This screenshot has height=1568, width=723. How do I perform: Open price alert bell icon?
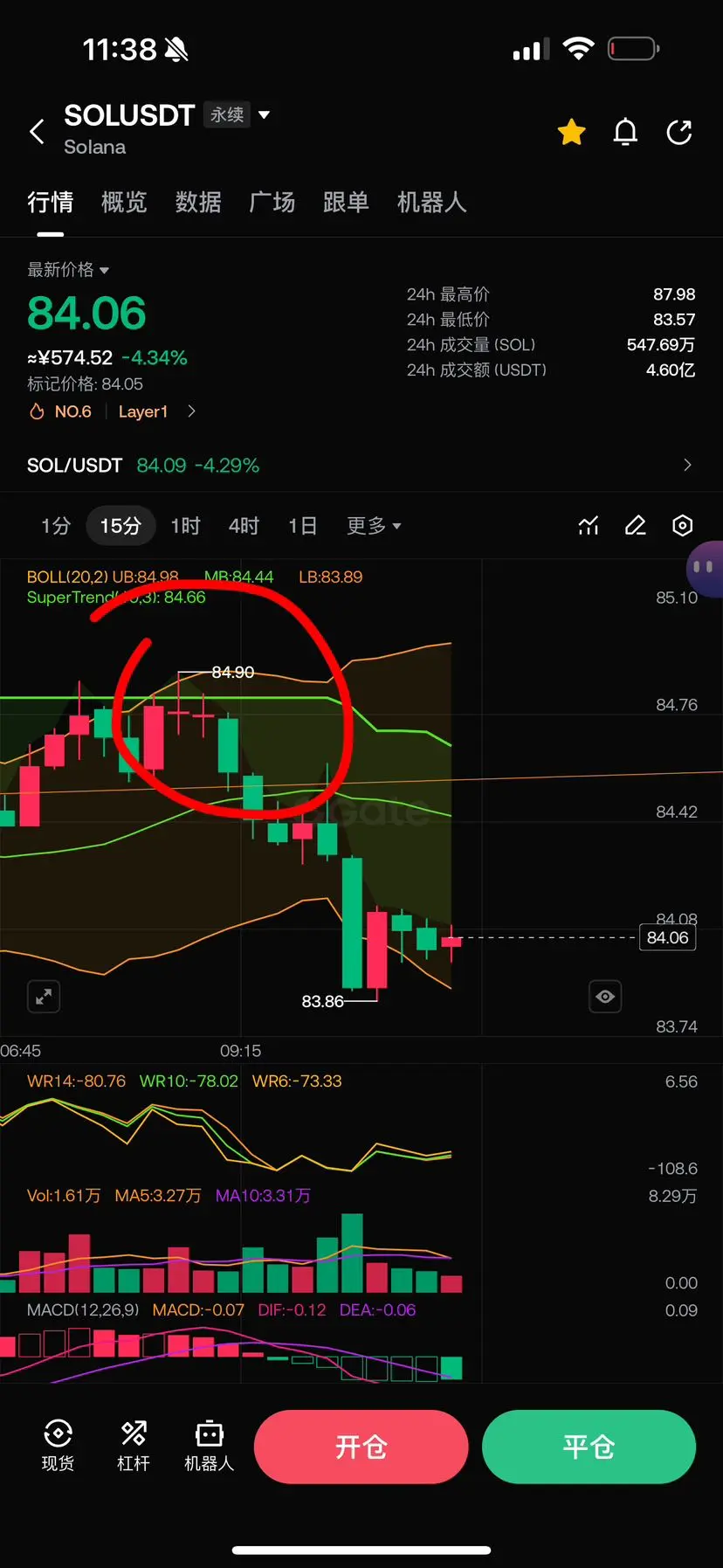coord(625,132)
